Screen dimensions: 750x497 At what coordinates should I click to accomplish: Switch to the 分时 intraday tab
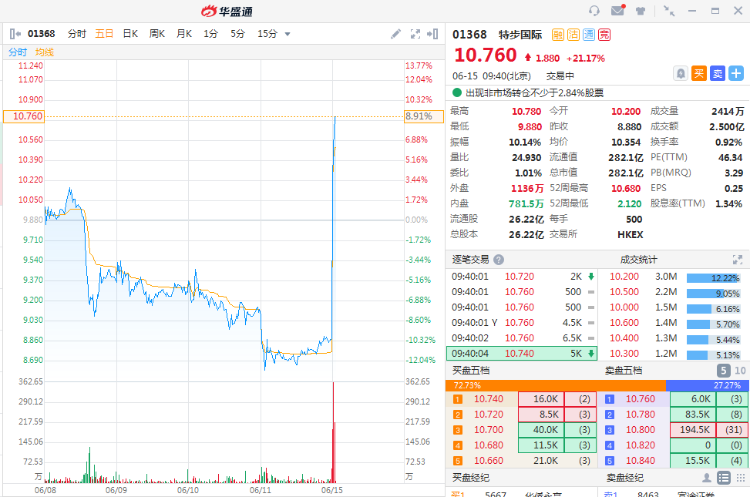pos(77,33)
